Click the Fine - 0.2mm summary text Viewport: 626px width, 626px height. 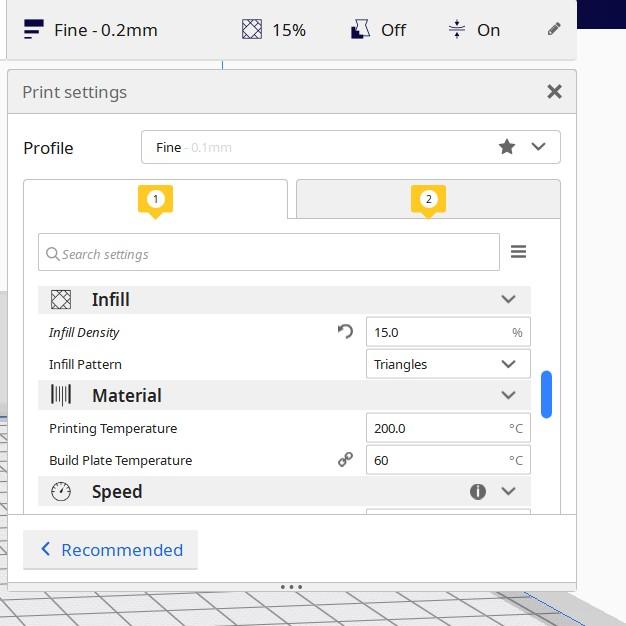(106, 30)
